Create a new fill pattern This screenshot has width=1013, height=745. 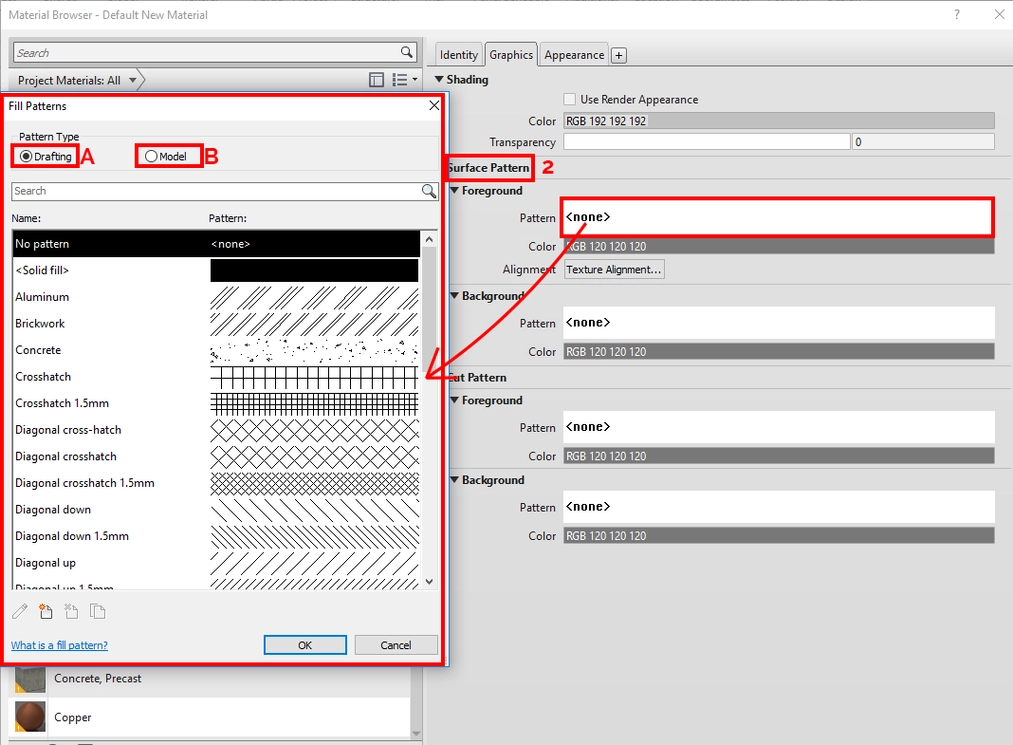point(45,611)
